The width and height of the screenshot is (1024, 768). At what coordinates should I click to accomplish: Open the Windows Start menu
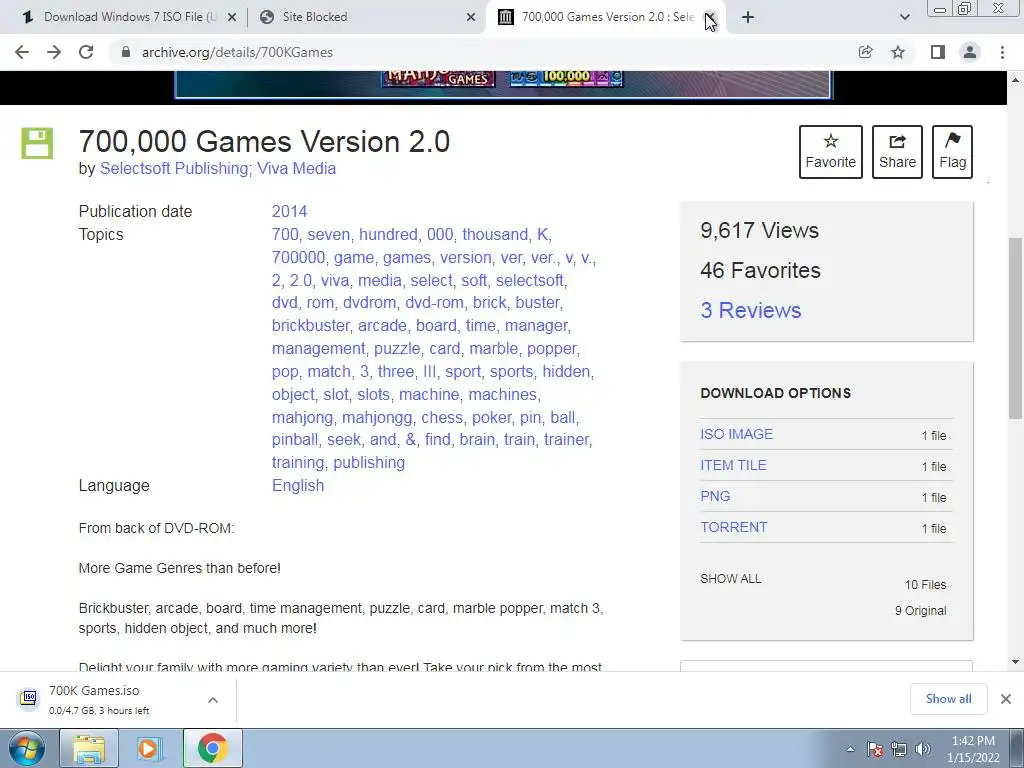point(27,748)
